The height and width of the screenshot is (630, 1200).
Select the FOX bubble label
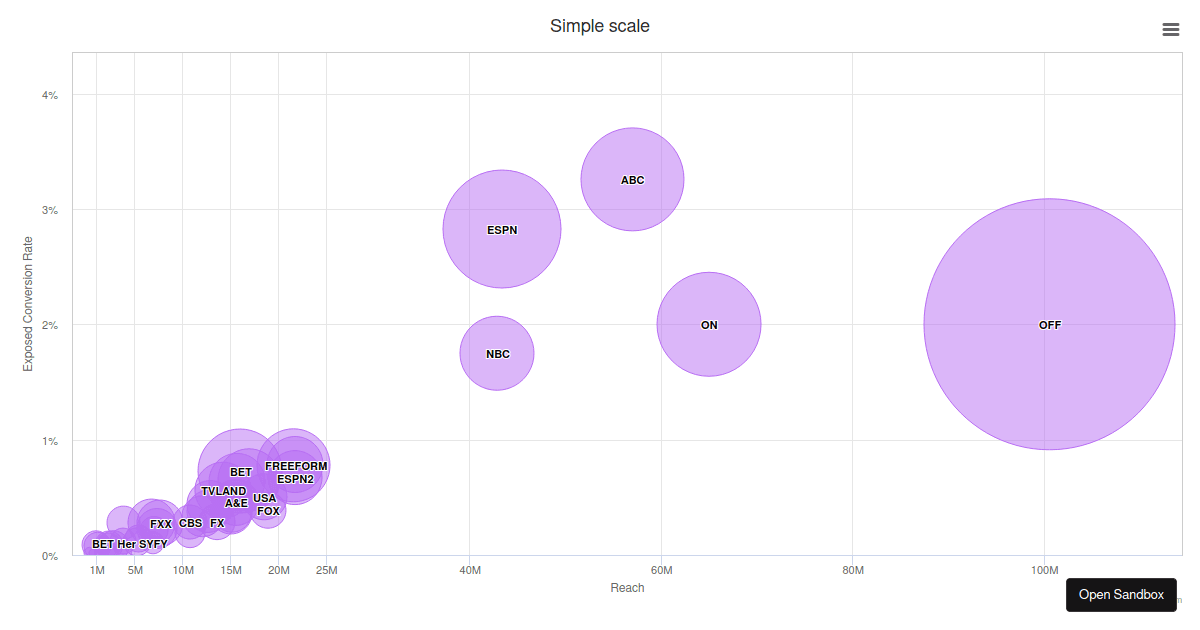268,511
